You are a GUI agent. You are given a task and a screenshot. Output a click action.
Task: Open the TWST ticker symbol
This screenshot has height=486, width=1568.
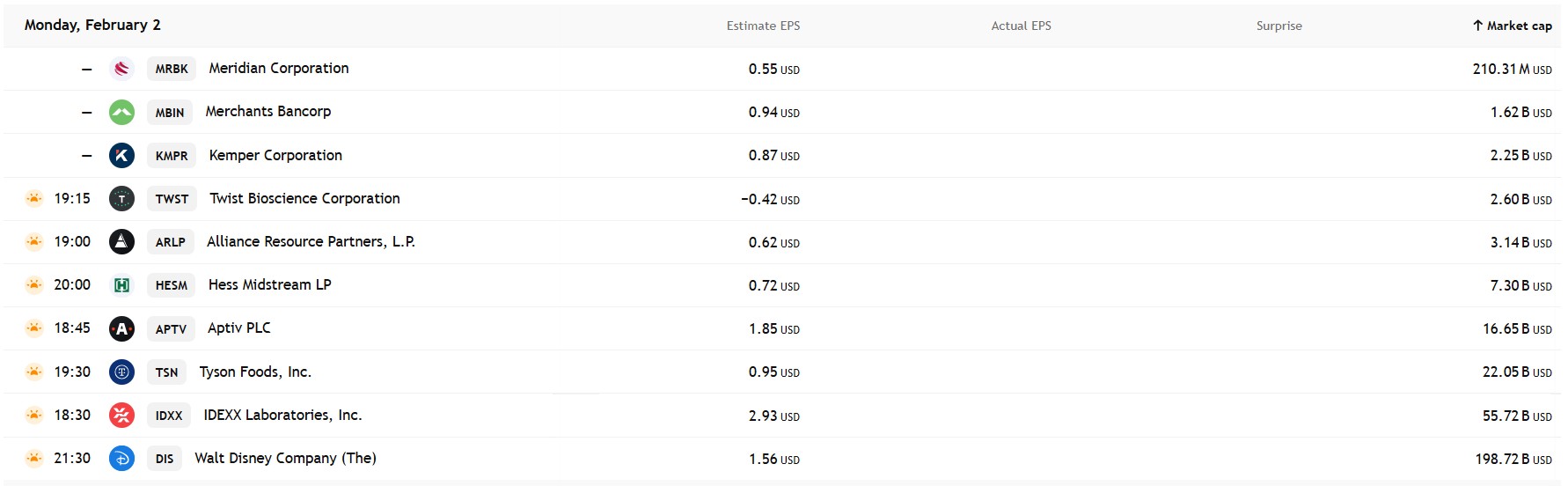[x=172, y=199]
